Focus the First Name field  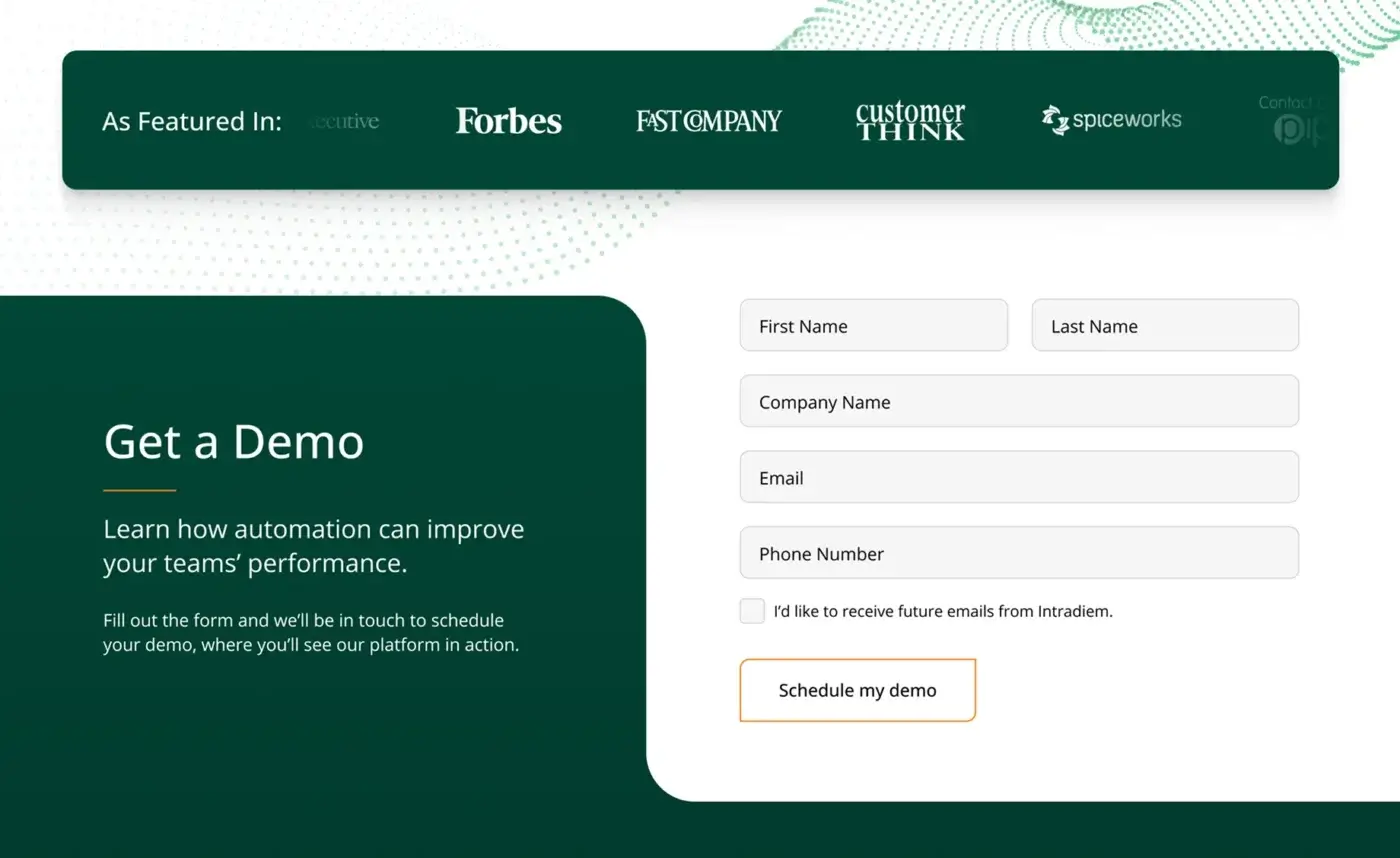click(x=873, y=326)
